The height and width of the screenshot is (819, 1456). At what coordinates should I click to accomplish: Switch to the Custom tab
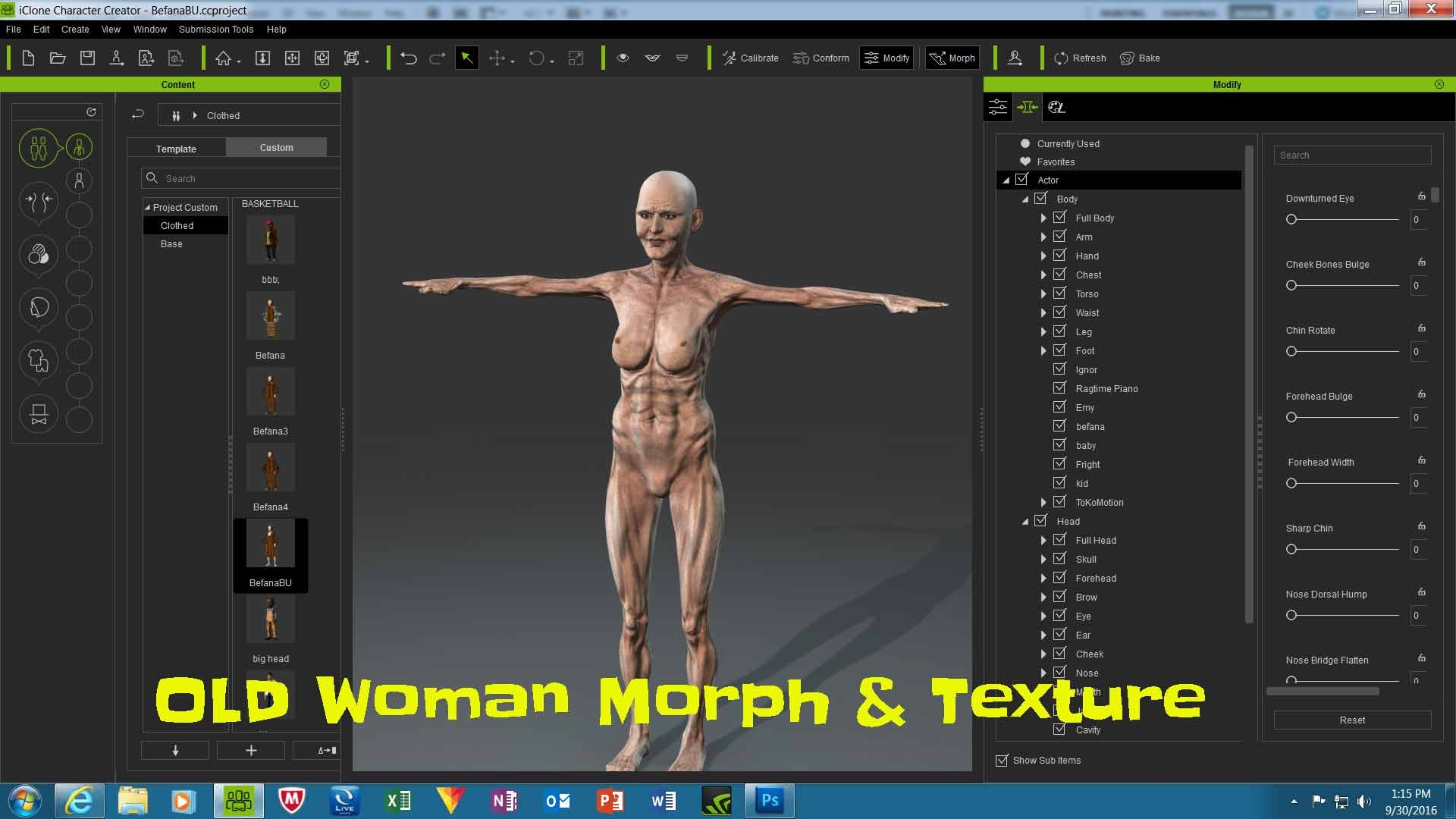click(276, 147)
